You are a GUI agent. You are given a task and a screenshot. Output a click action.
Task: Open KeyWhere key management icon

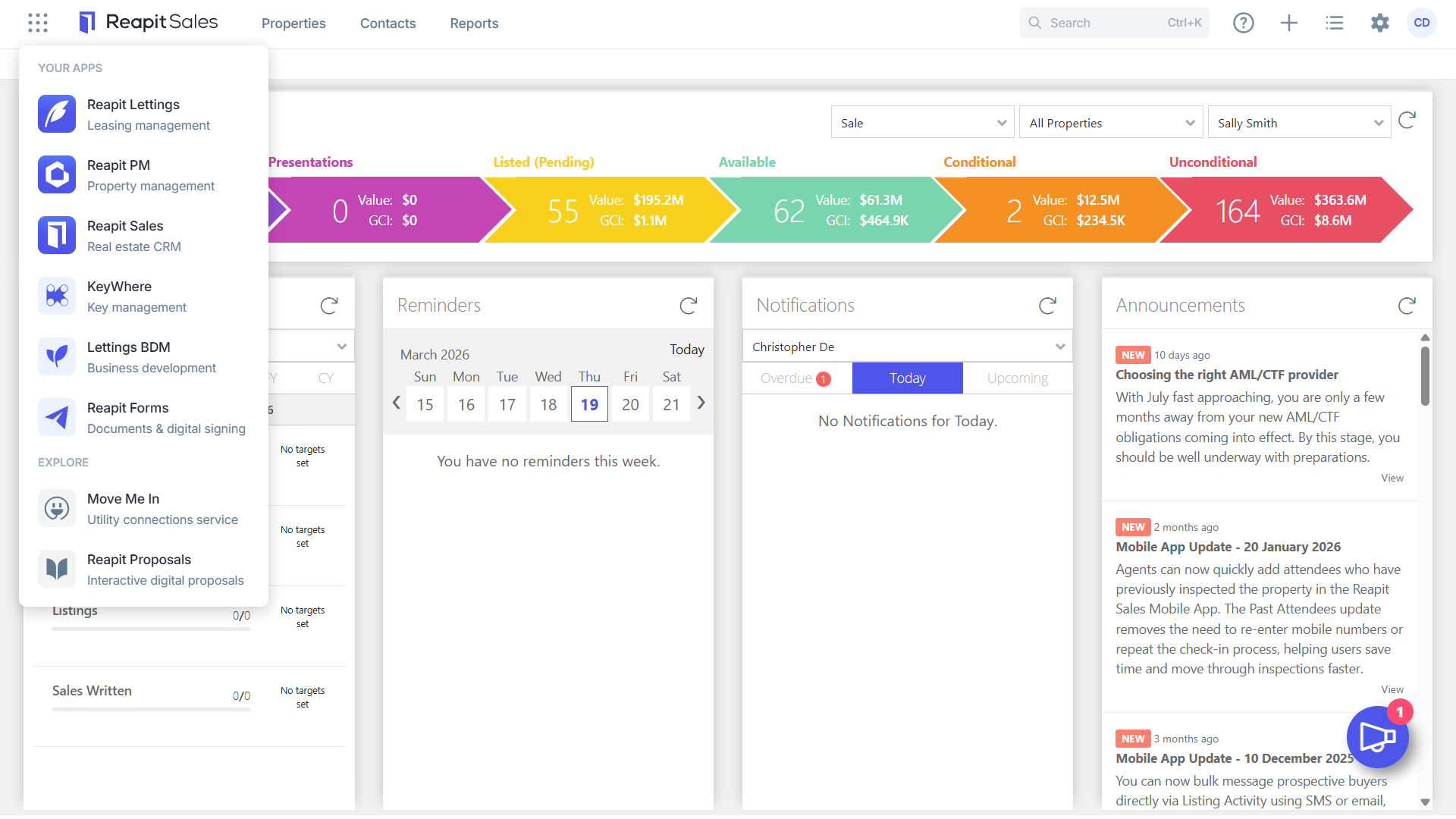coord(57,296)
